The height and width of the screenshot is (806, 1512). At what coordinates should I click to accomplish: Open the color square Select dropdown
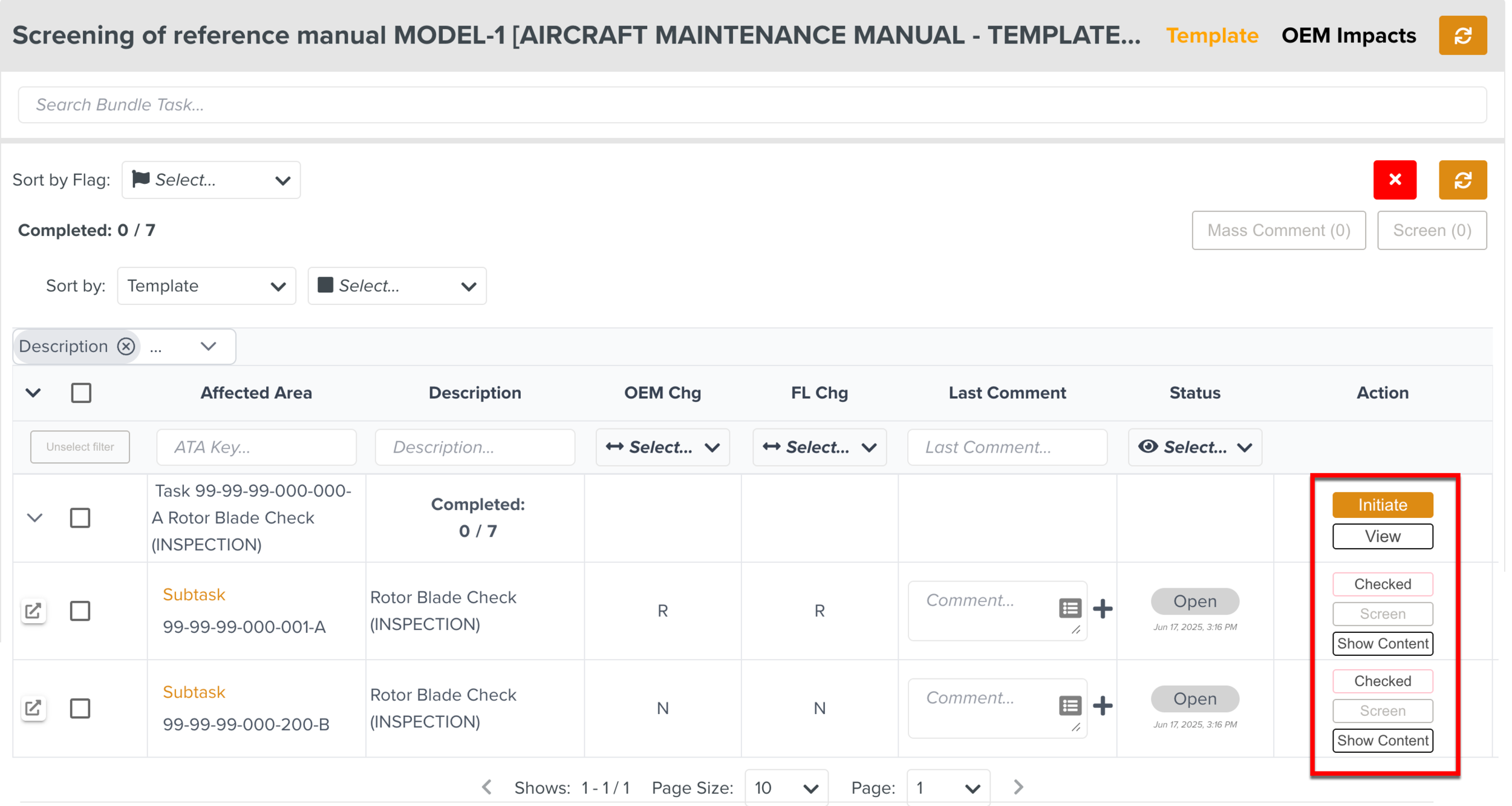point(397,286)
